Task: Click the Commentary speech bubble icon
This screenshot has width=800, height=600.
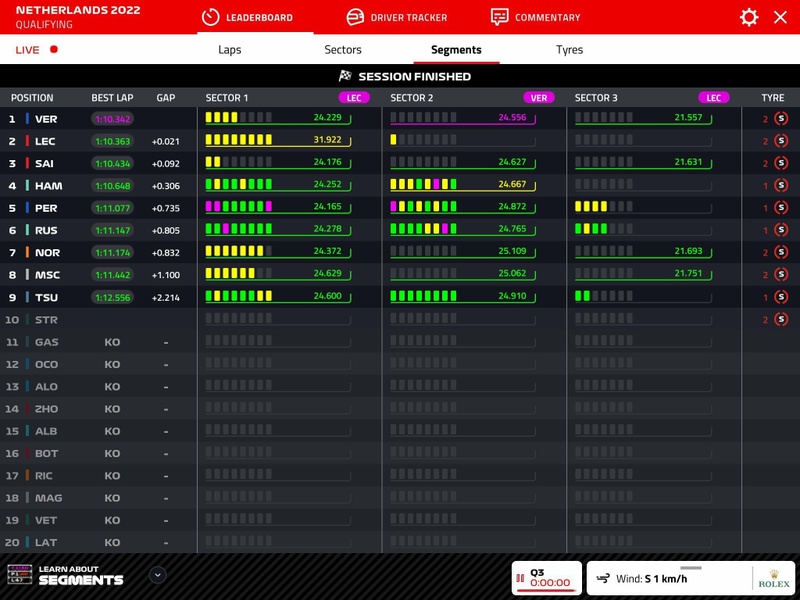Action: [499, 17]
